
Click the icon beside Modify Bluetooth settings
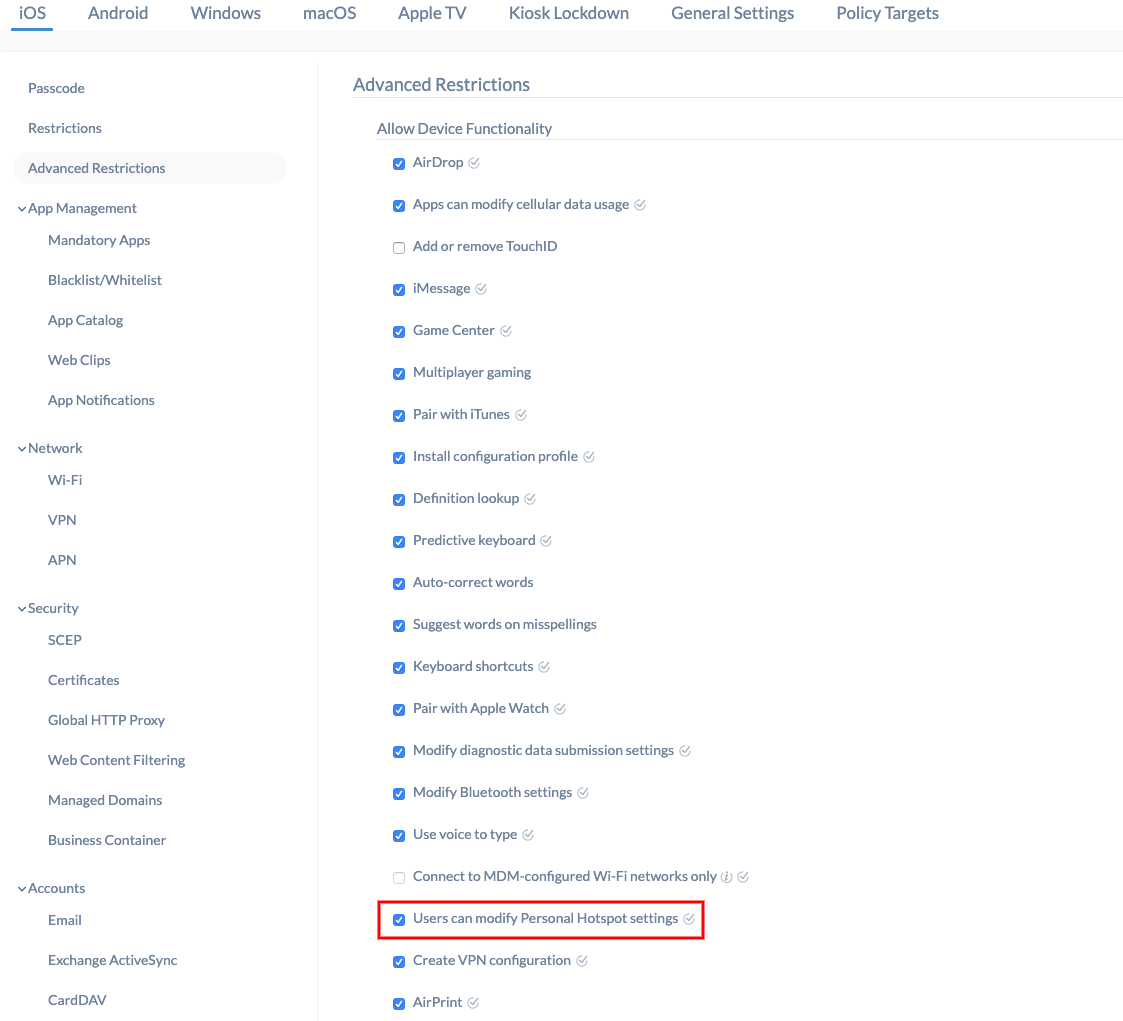[x=583, y=793]
